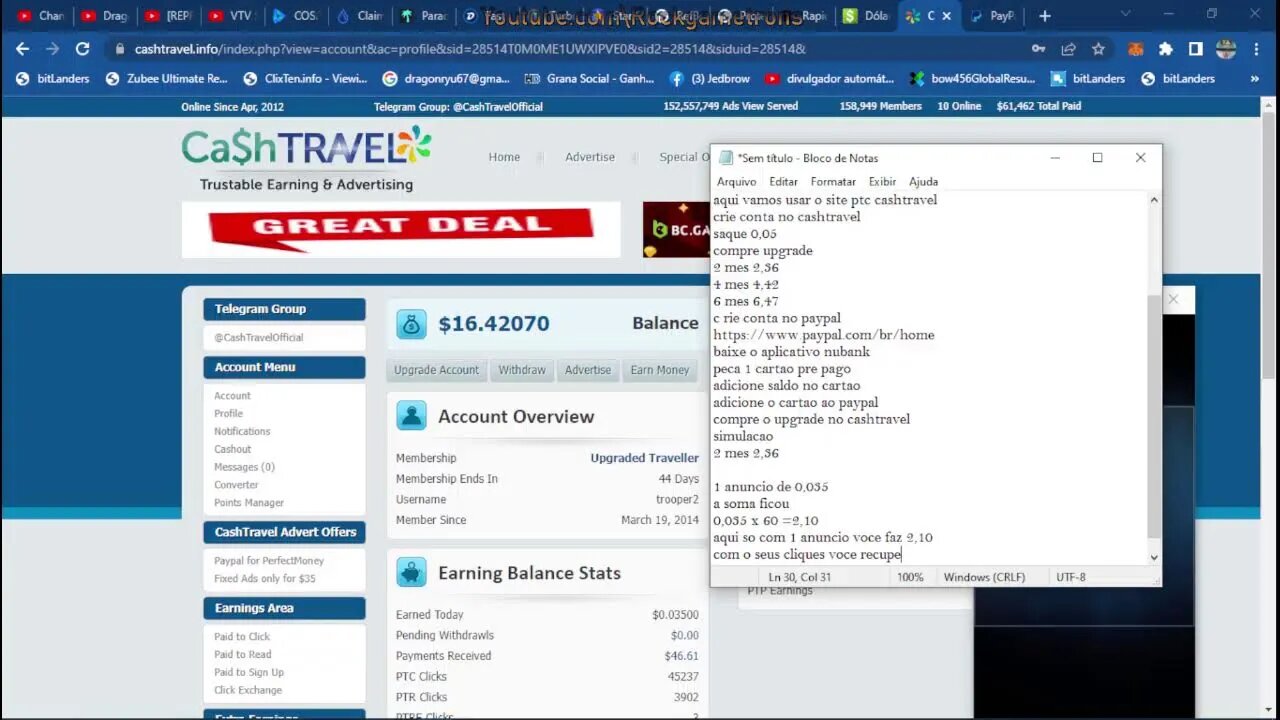Viewport: 1280px width, 720px height.
Task: Click the browser address bar URL
Action: click(470, 48)
